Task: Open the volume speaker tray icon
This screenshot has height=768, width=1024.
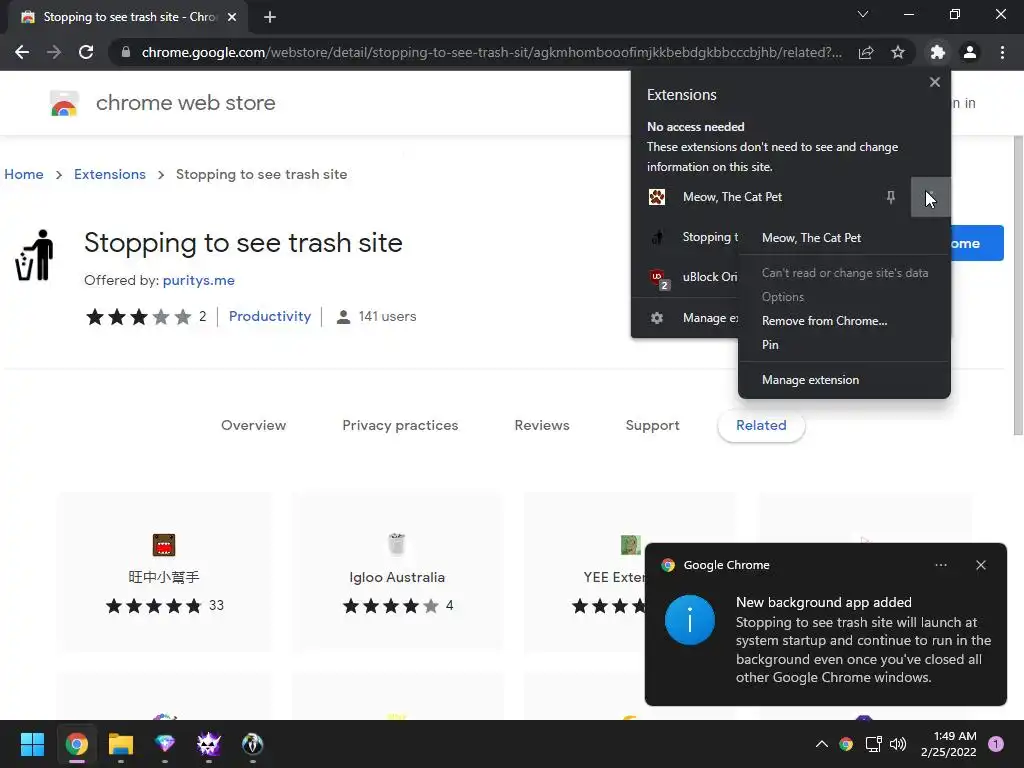Action: 898,744
